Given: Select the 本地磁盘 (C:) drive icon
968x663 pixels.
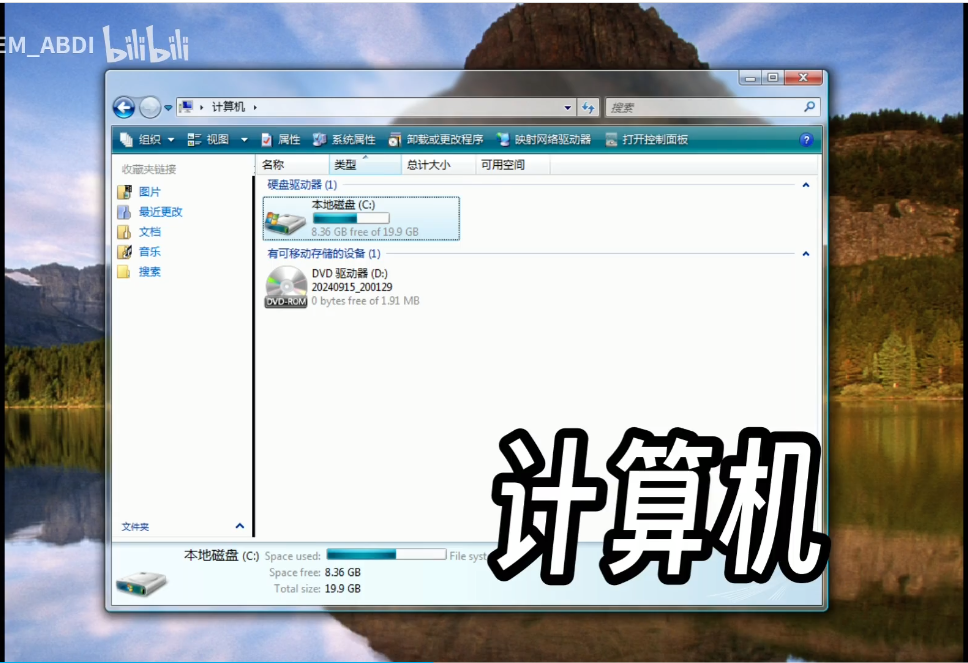Looking at the screenshot, I should (286, 219).
